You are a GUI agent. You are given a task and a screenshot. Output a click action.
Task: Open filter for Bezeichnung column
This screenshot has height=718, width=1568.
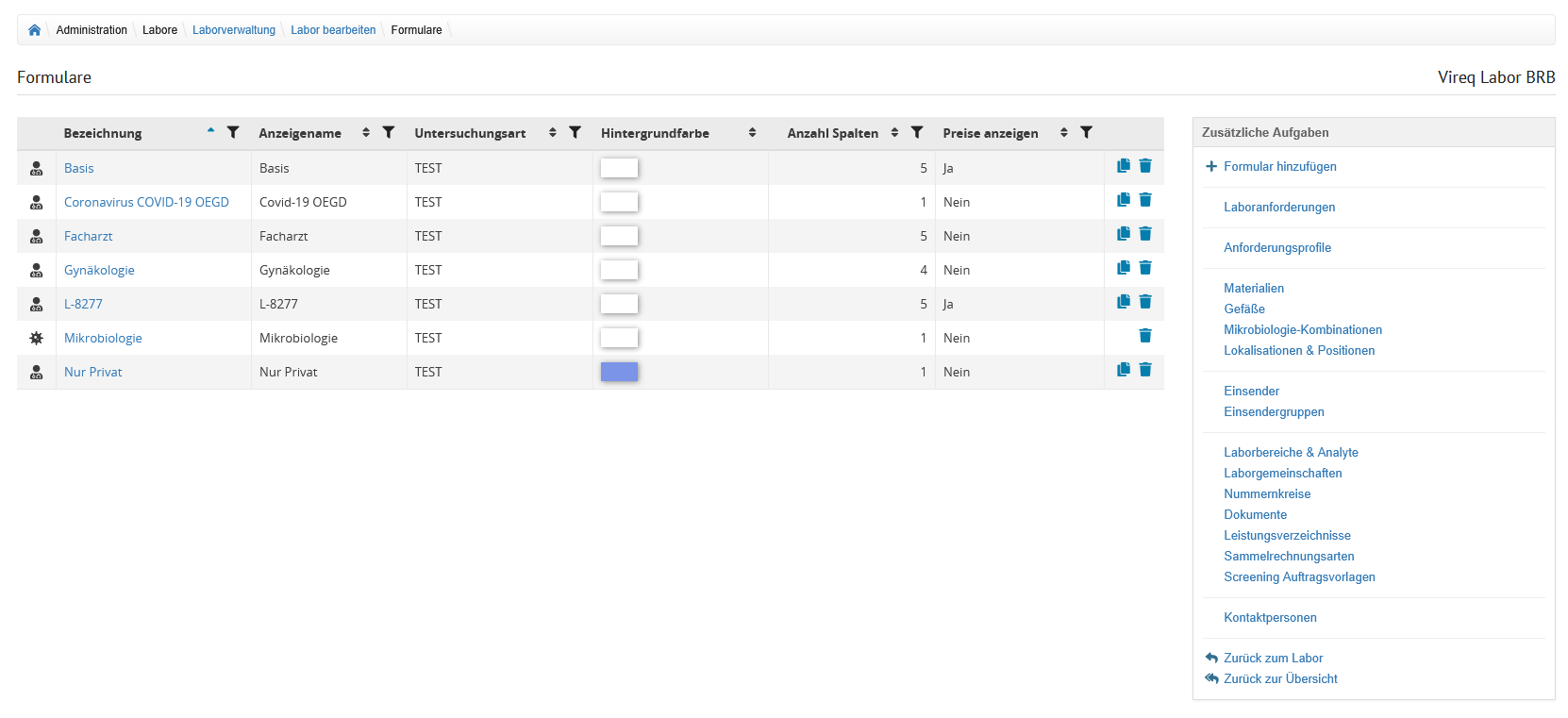pyautogui.click(x=233, y=132)
